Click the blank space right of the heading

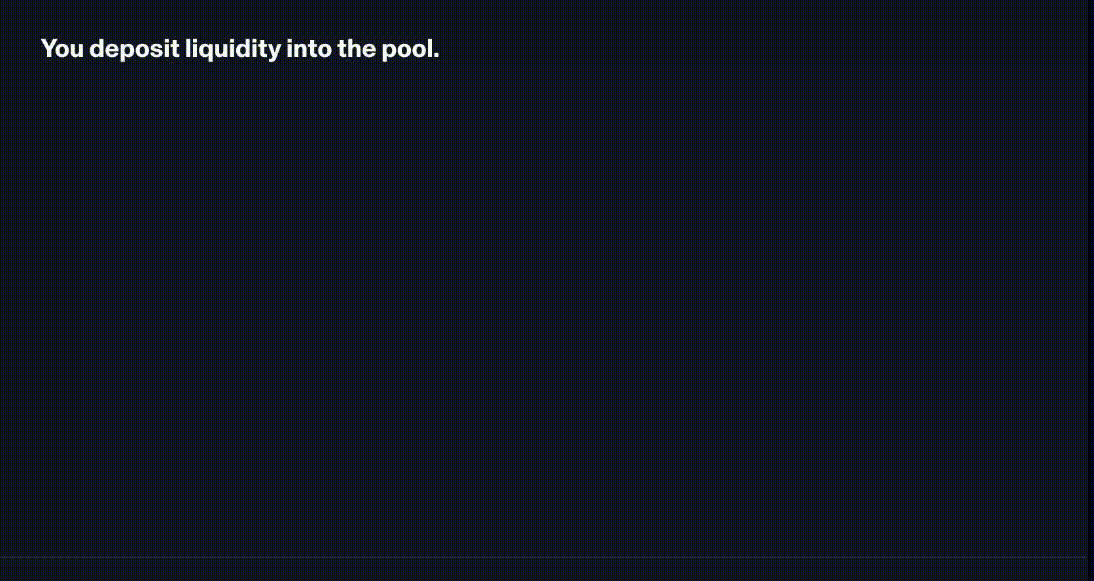[x=750, y=49]
